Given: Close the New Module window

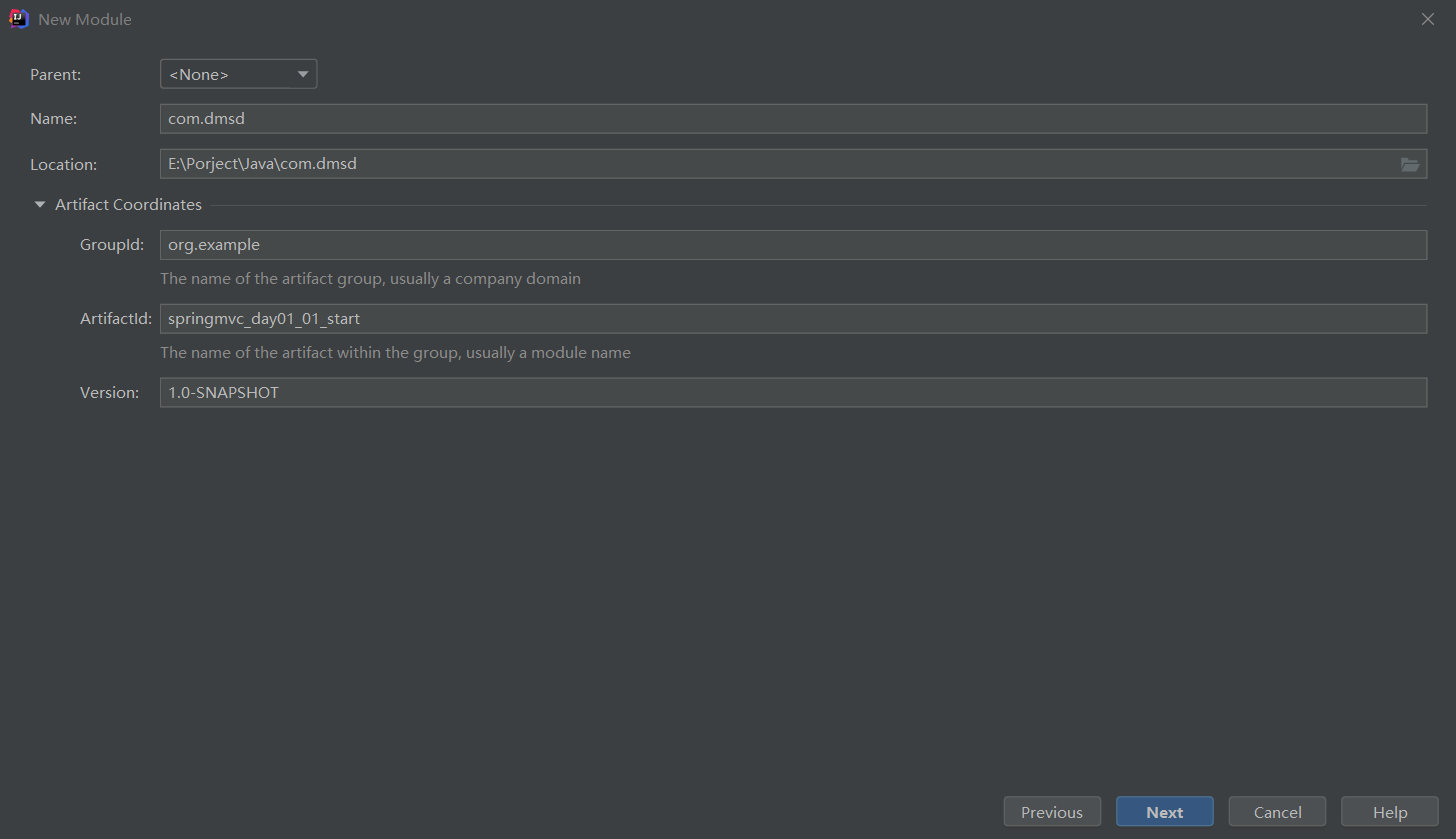Looking at the screenshot, I should (1428, 19).
